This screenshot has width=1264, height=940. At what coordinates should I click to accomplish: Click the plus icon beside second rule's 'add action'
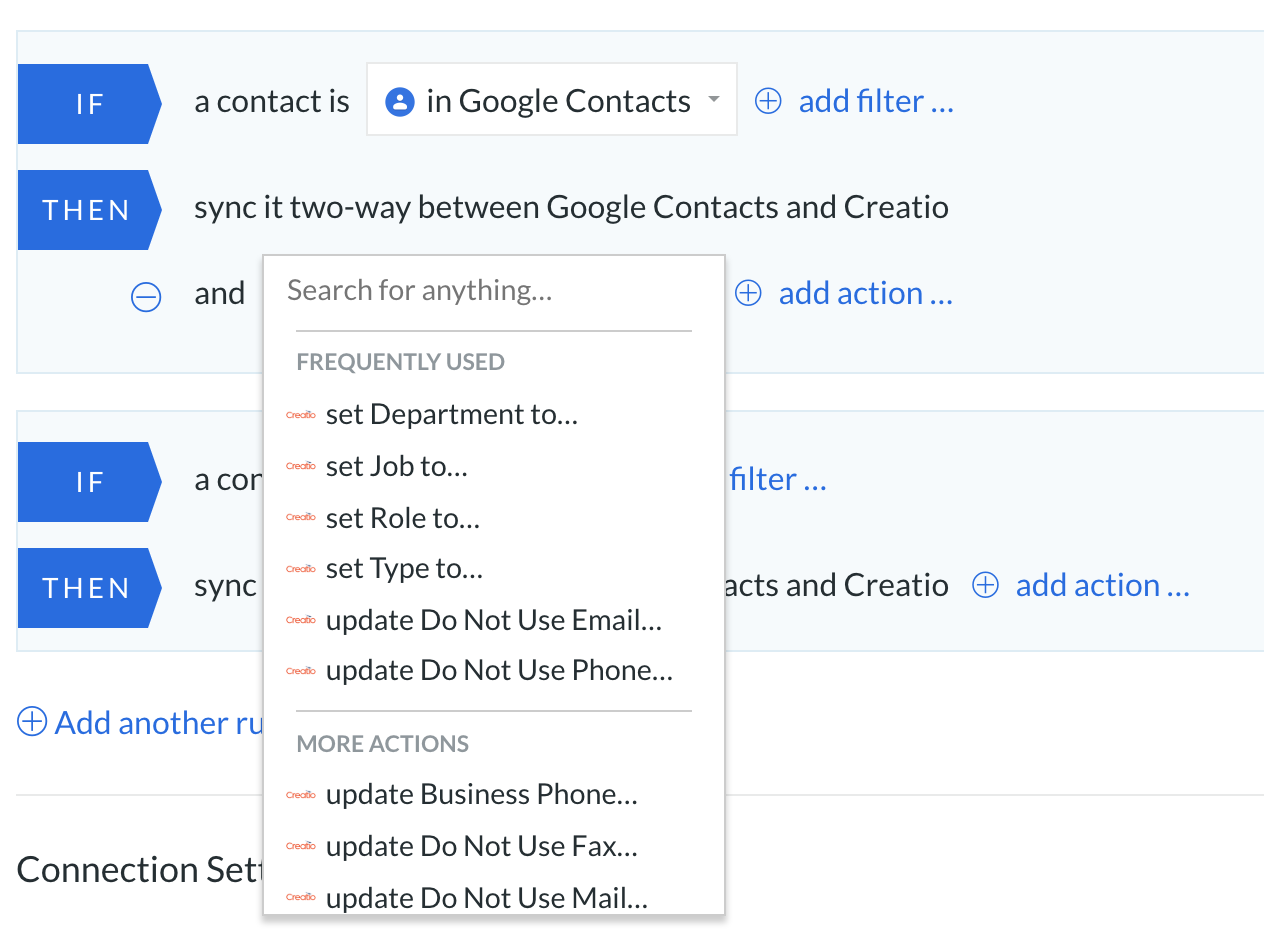985,585
